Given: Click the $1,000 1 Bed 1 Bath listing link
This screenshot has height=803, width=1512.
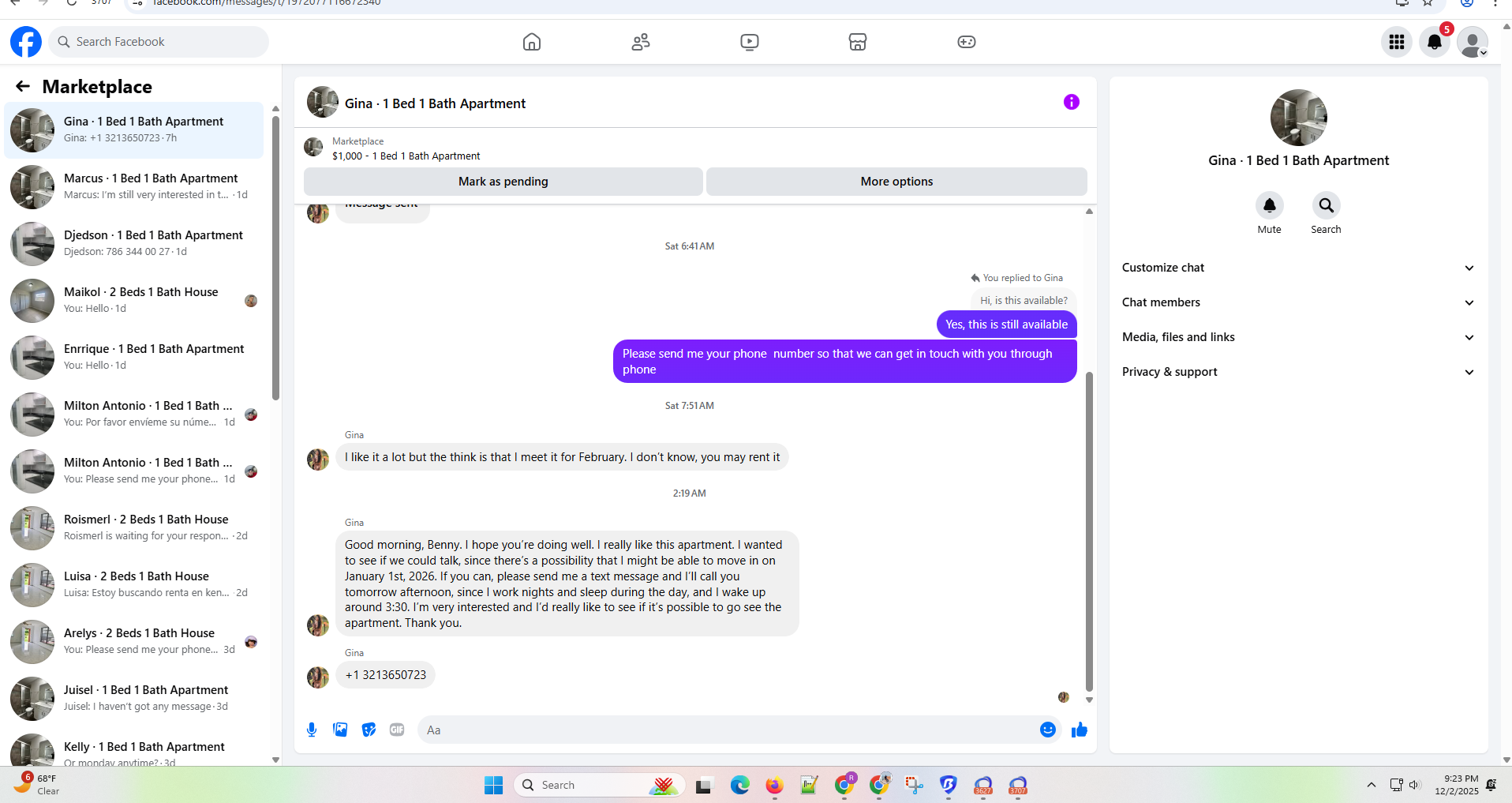Looking at the screenshot, I should pos(406,156).
